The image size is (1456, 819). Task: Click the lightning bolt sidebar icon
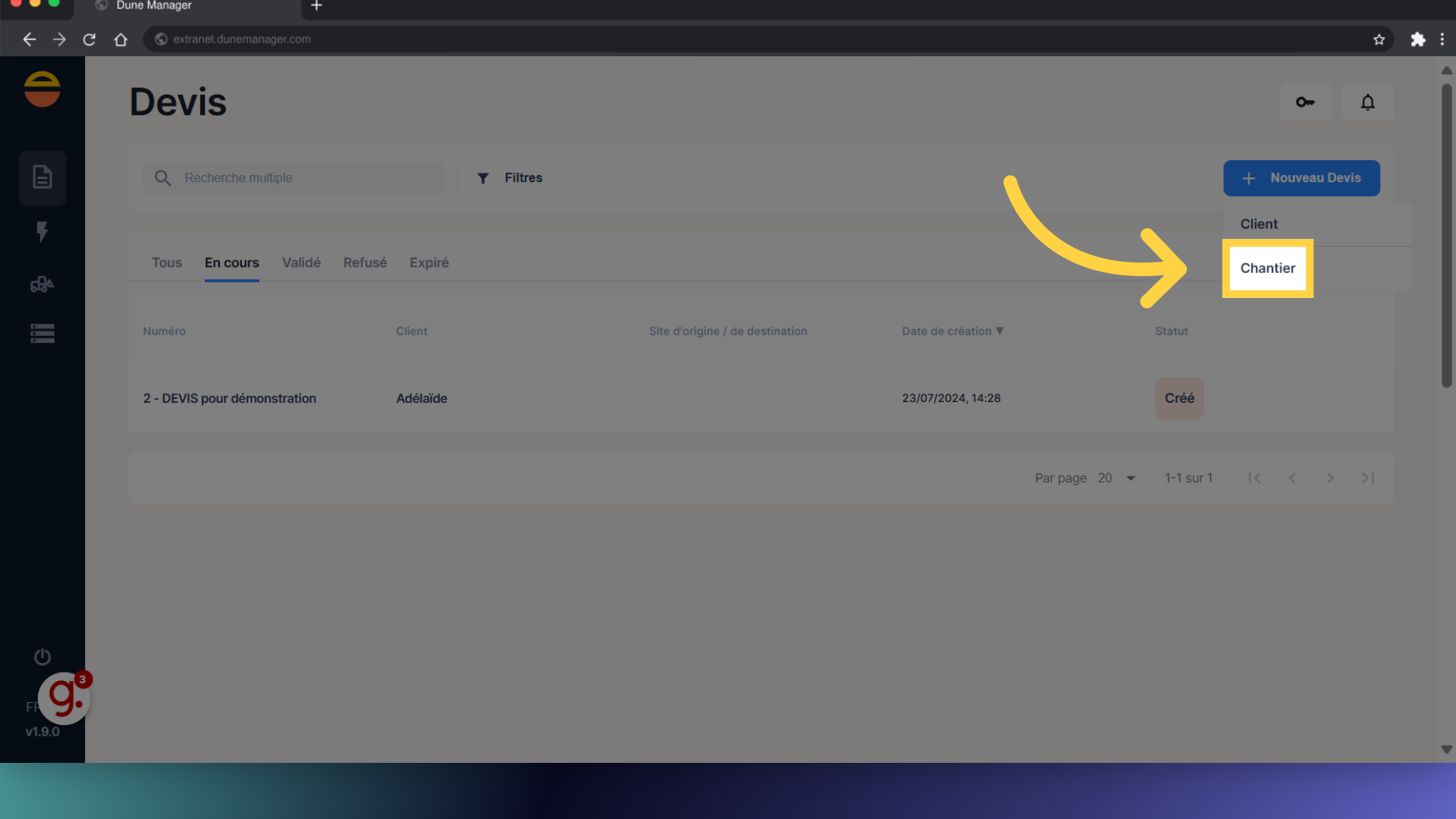coord(42,231)
